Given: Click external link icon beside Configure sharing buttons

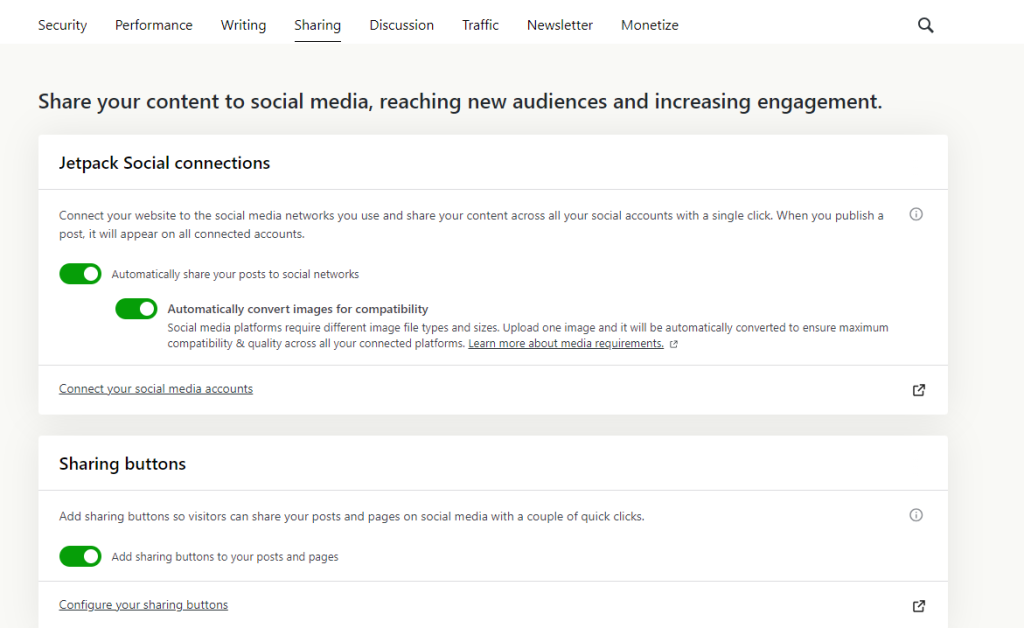Looking at the screenshot, I should (x=919, y=606).
